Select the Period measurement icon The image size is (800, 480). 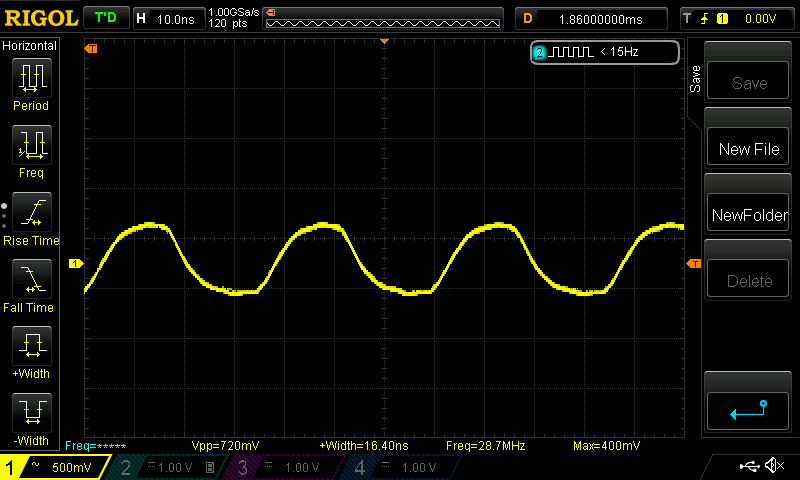[x=32, y=78]
